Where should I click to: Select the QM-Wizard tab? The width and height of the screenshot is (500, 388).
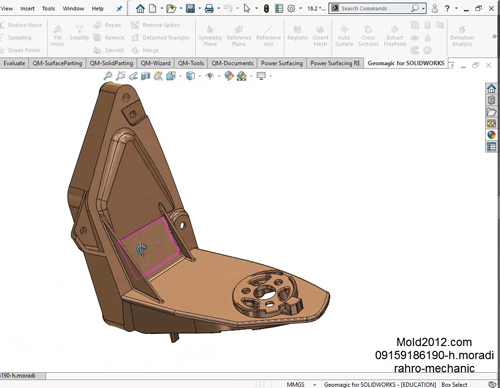tap(155, 63)
